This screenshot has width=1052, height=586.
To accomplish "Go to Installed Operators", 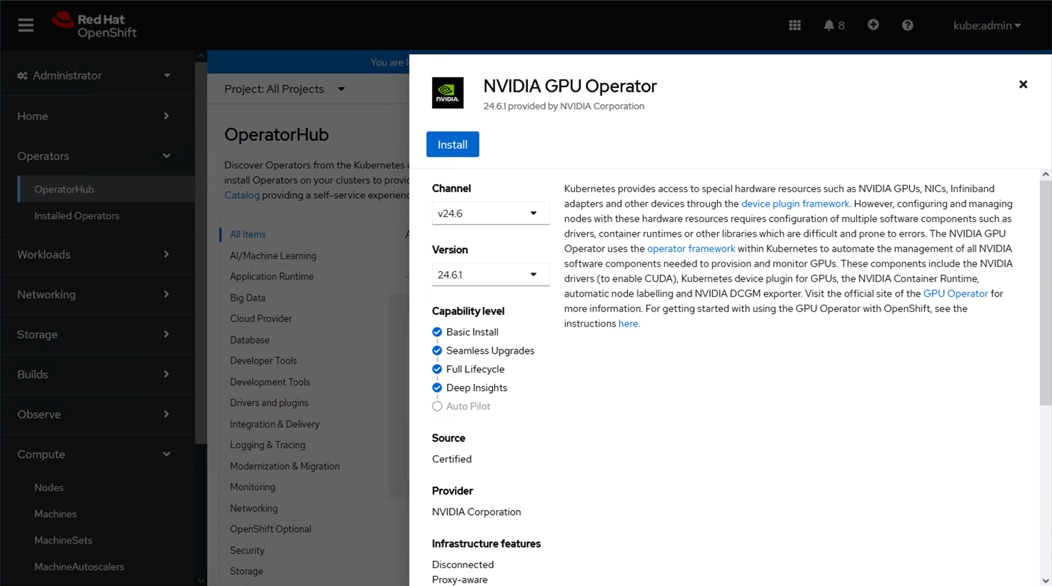I will click(x=76, y=215).
